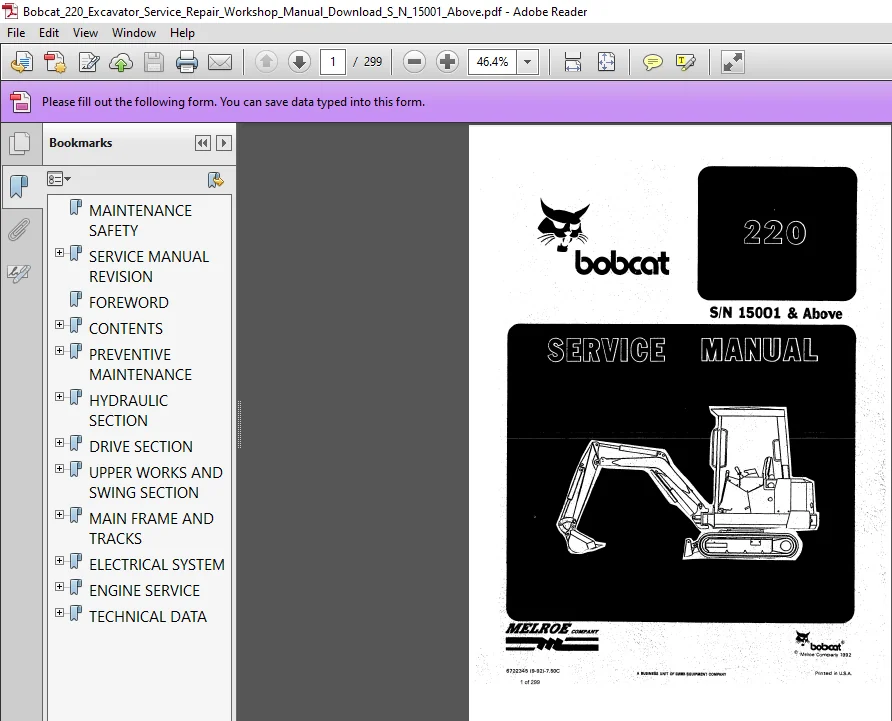Image resolution: width=892 pixels, height=721 pixels.
Task: Click the SERVICE MANUAL title on page
Action: (682, 350)
